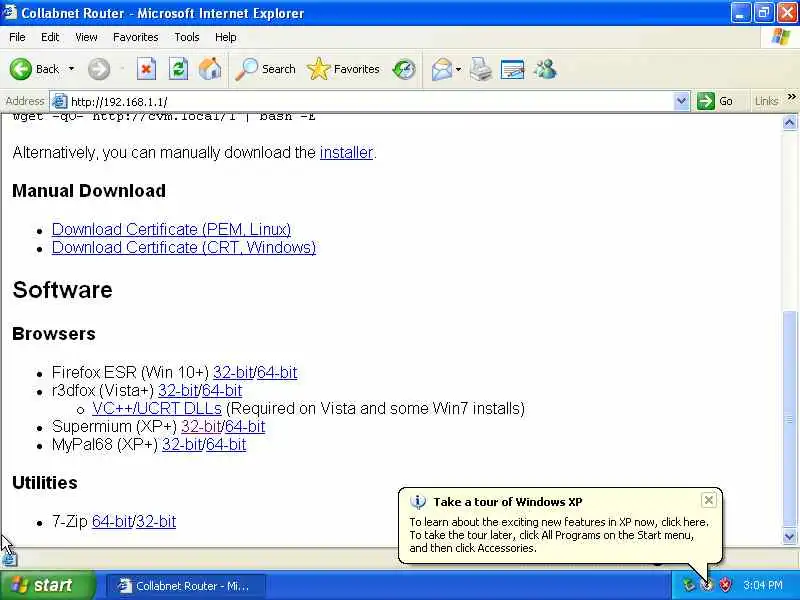The image size is (800, 600).
Task: Click the Windows flag logo throbber
Action: coord(781,37)
